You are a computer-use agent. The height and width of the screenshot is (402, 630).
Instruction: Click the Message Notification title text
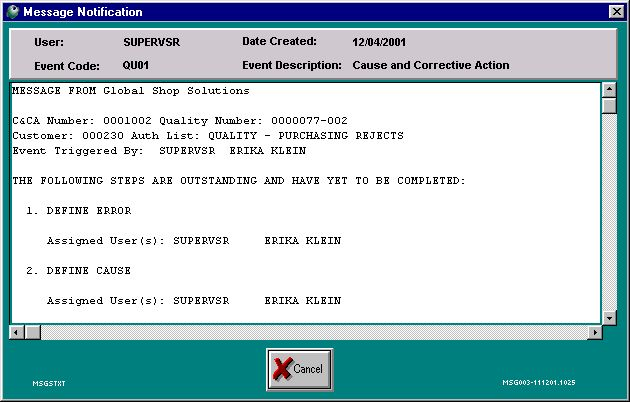click(x=83, y=12)
